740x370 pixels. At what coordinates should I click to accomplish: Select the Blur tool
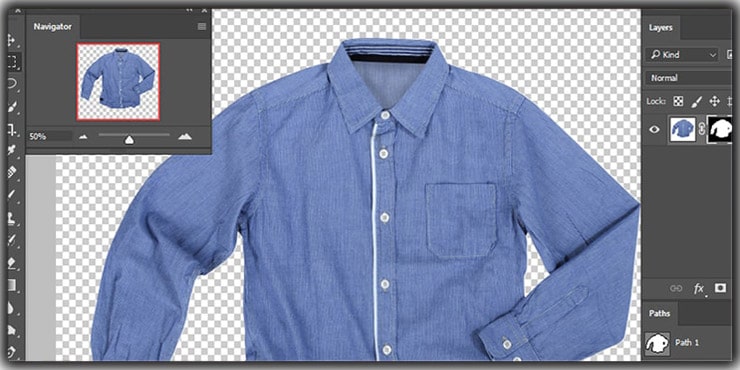(x=12, y=308)
